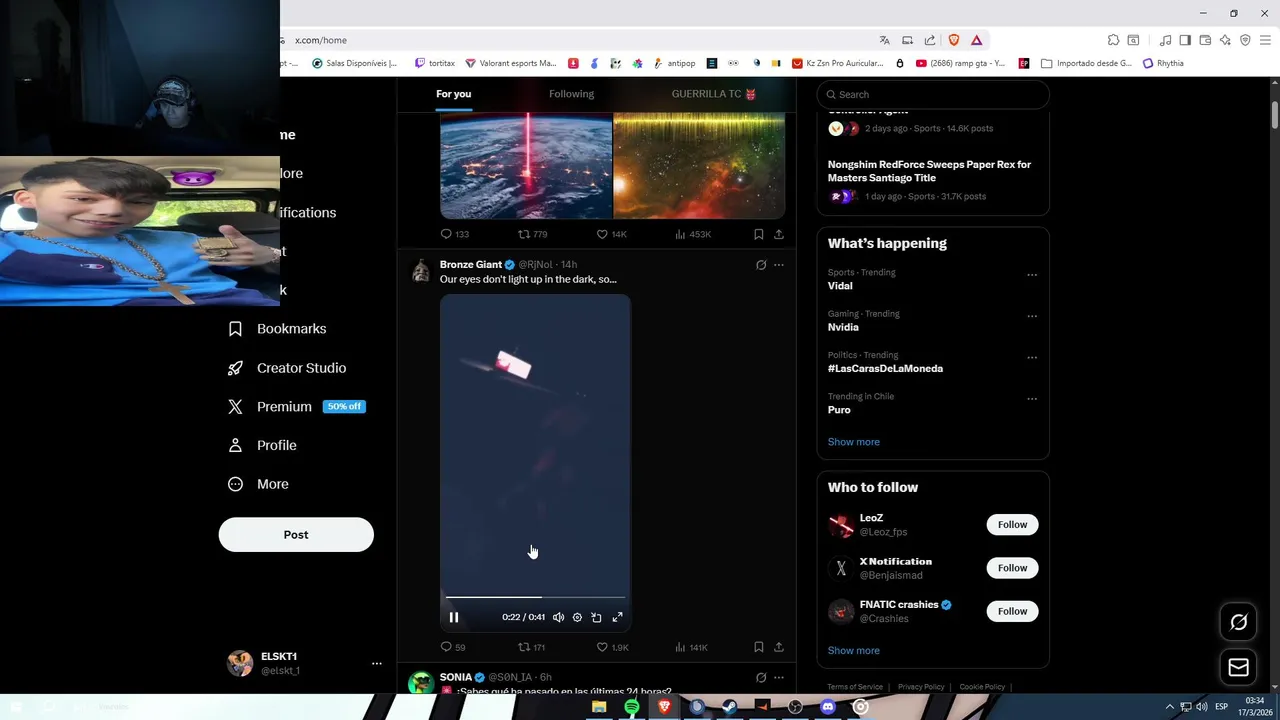Screen dimensions: 1280x720
Task: Like the space images post (14K)
Action: point(611,234)
